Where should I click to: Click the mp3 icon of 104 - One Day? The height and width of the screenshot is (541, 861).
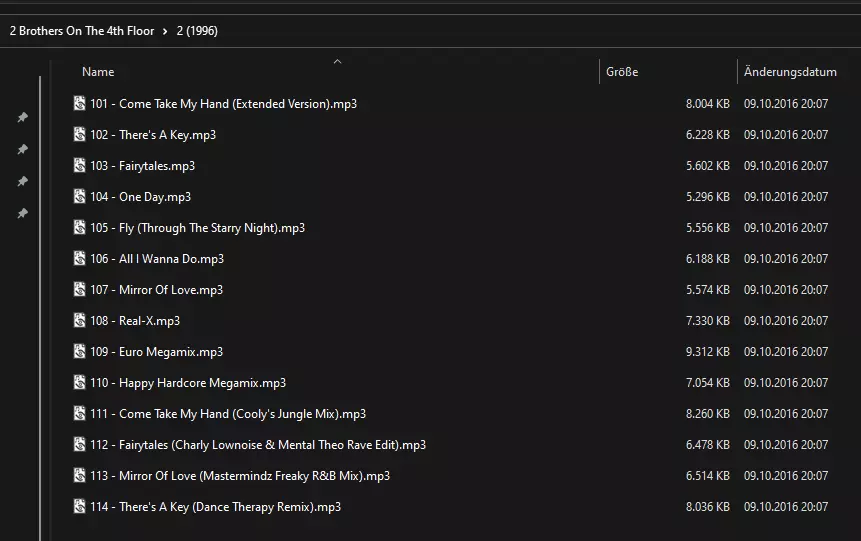[x=80, y=196]
